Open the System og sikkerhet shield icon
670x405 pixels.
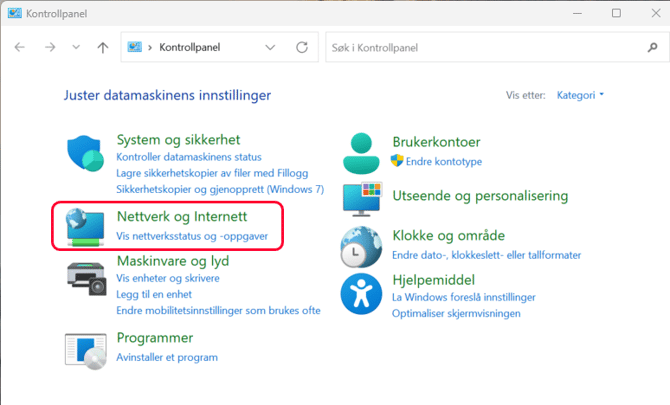coord(85,153)
